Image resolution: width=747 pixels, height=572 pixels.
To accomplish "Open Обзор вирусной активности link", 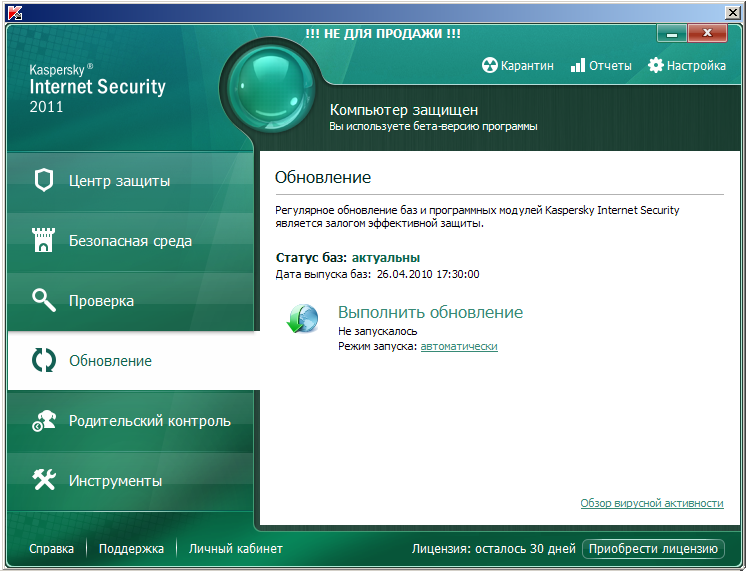I will tap(652, 503).
